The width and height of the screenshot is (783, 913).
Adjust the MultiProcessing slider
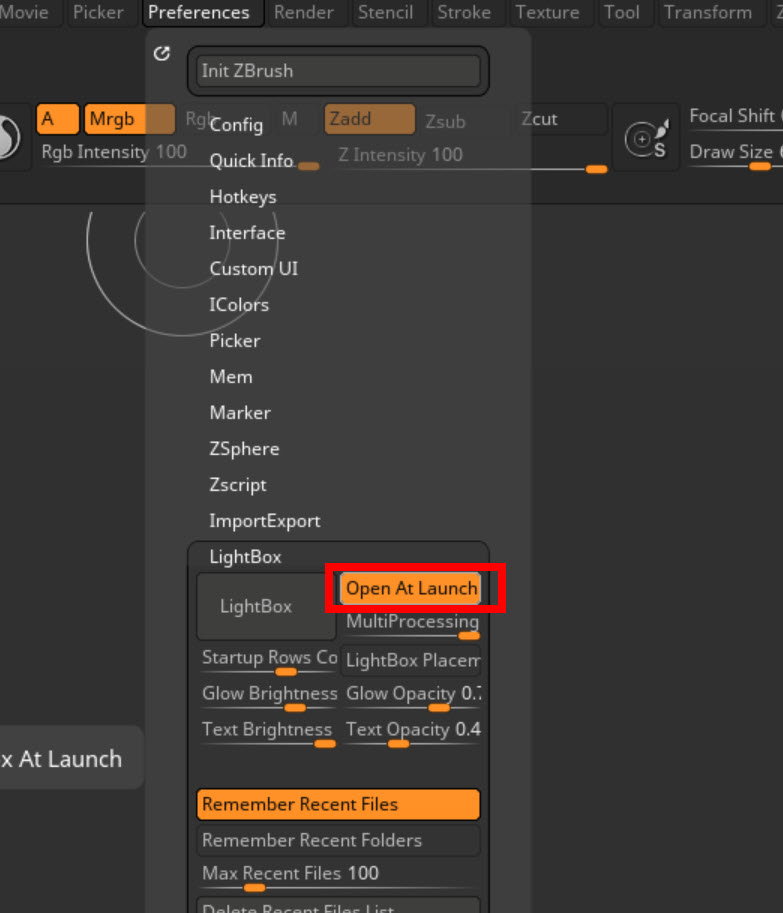[x=411, y=625]
